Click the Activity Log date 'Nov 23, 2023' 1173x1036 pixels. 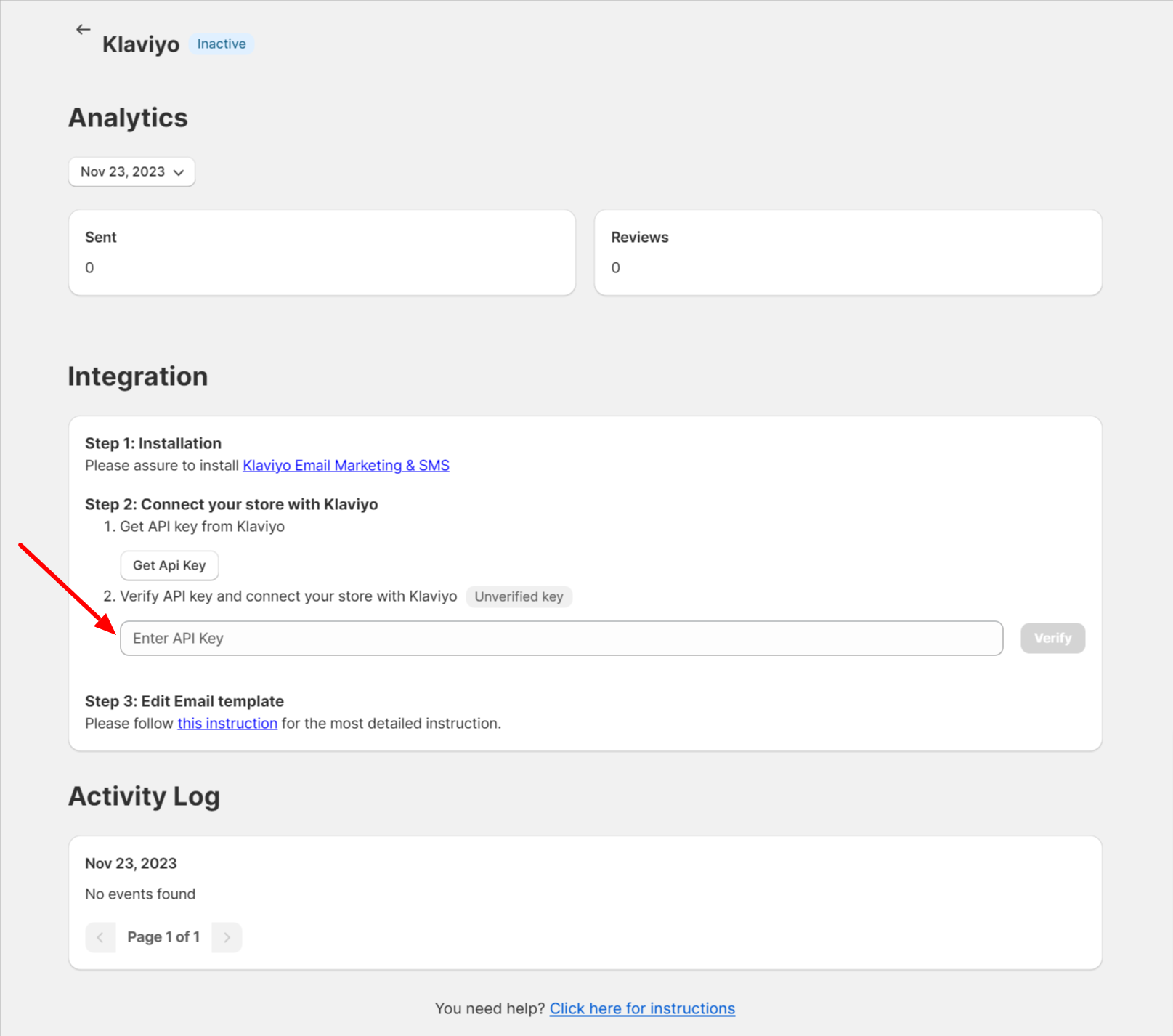(x=131, y=863)
